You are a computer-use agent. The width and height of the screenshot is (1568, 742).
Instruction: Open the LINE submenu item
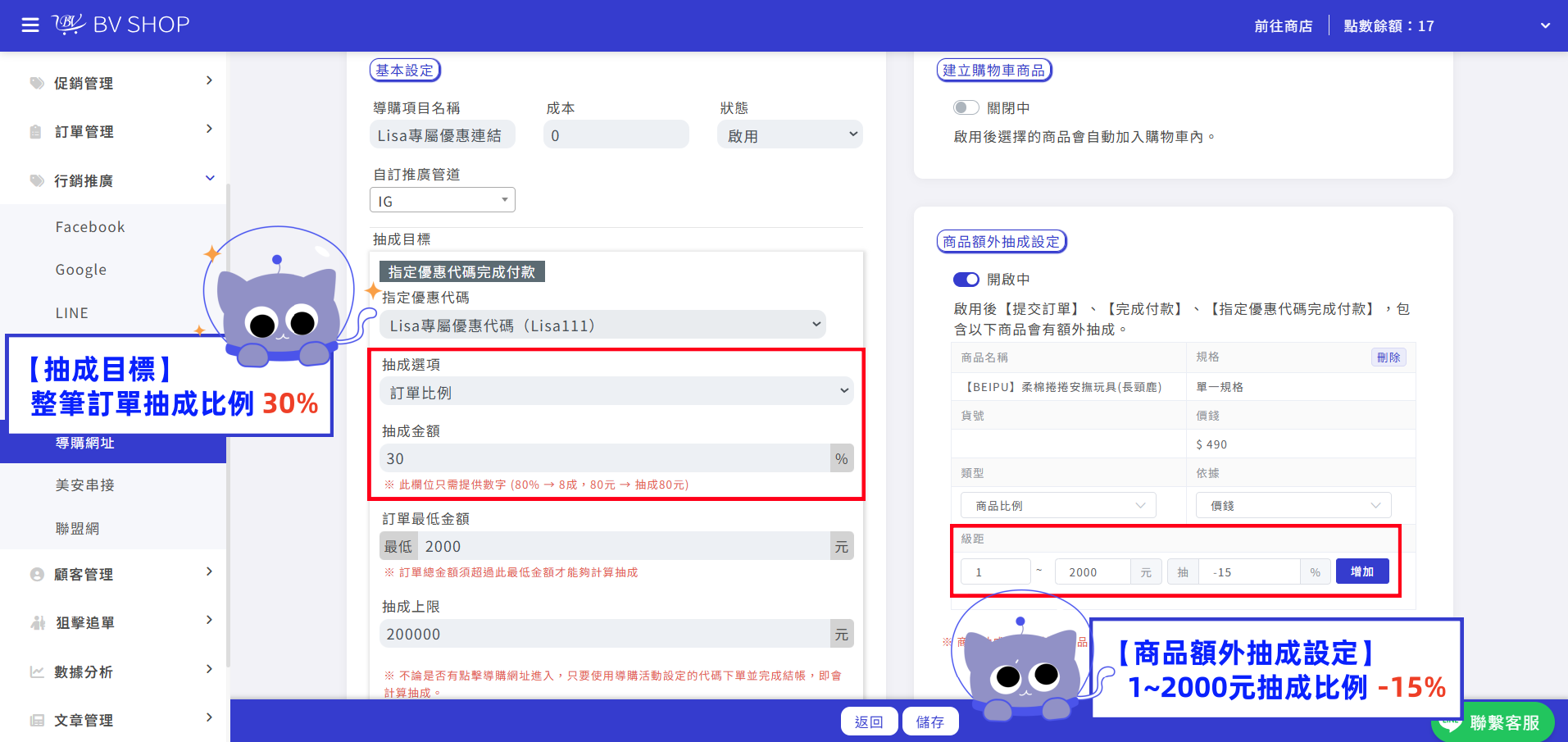point(72,313)
